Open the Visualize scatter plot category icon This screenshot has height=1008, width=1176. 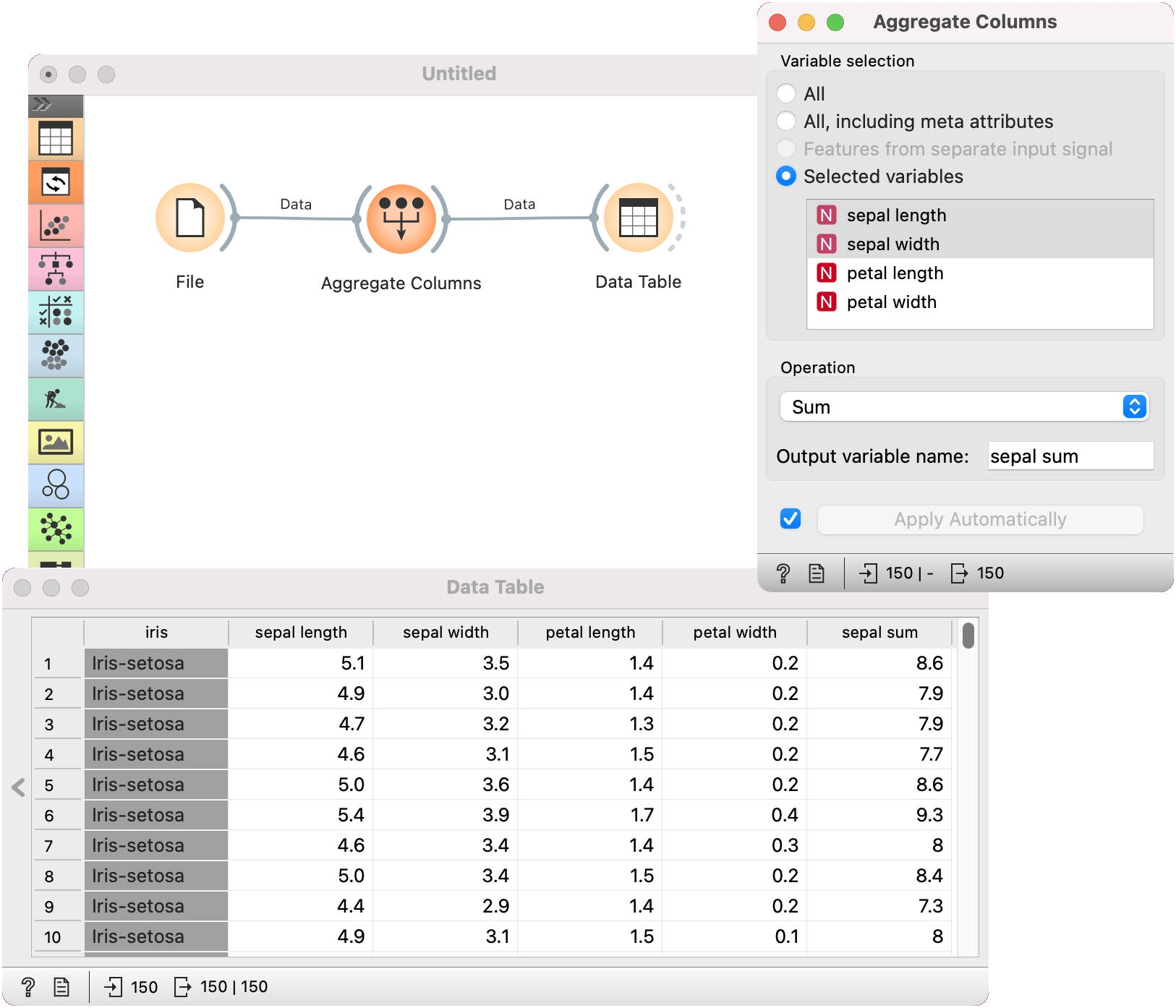56,226
